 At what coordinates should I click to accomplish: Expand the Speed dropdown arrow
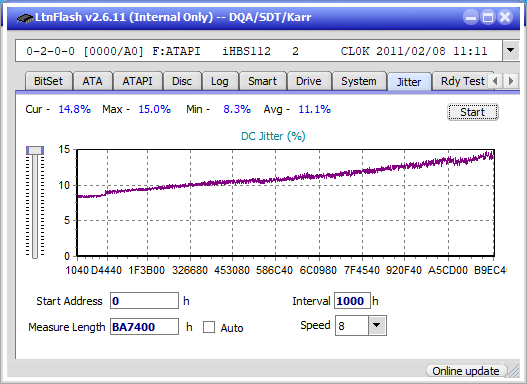[x=377, y=325]
